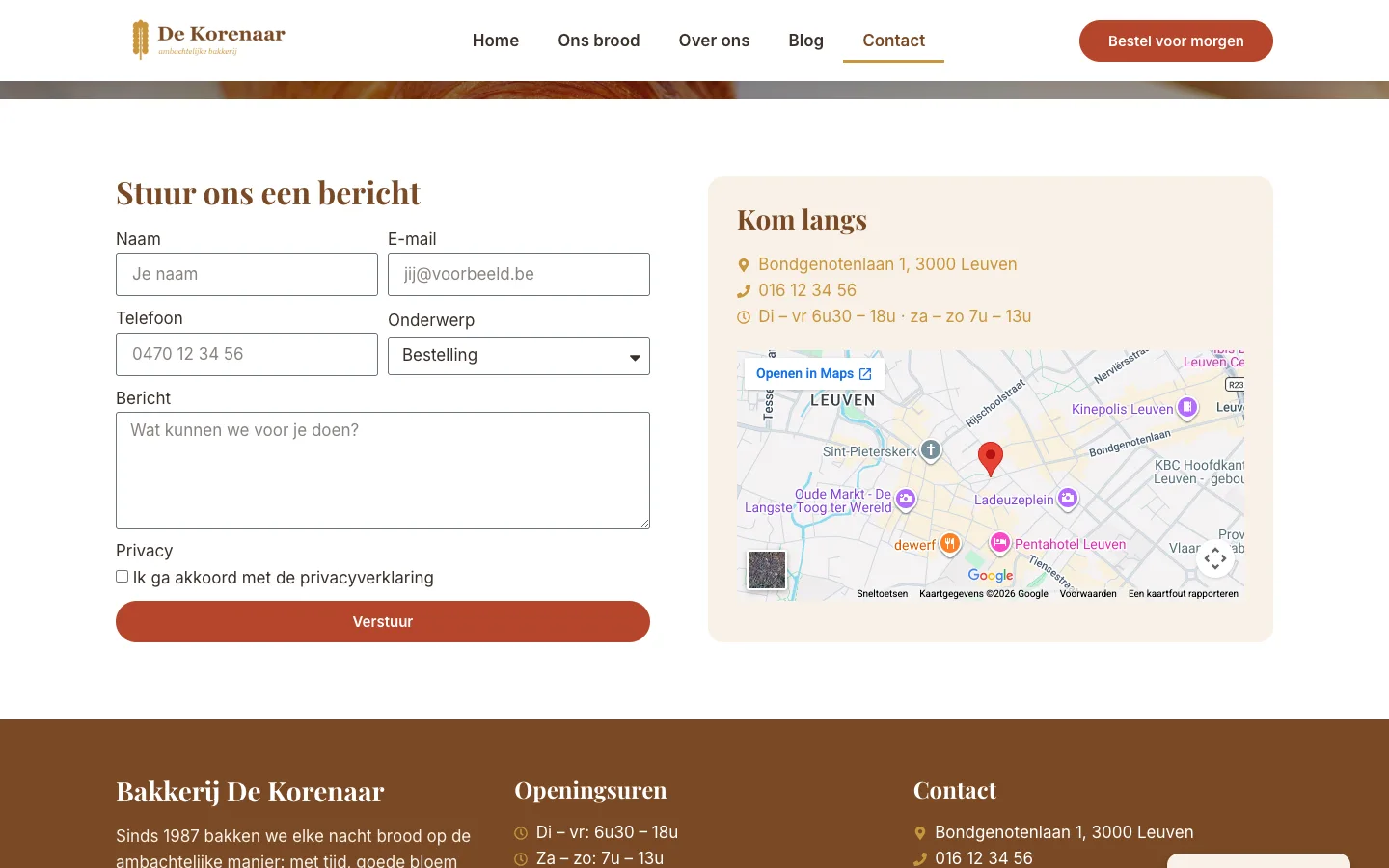
Task: Go to the Home menu item
Action: tap(496, 41)
